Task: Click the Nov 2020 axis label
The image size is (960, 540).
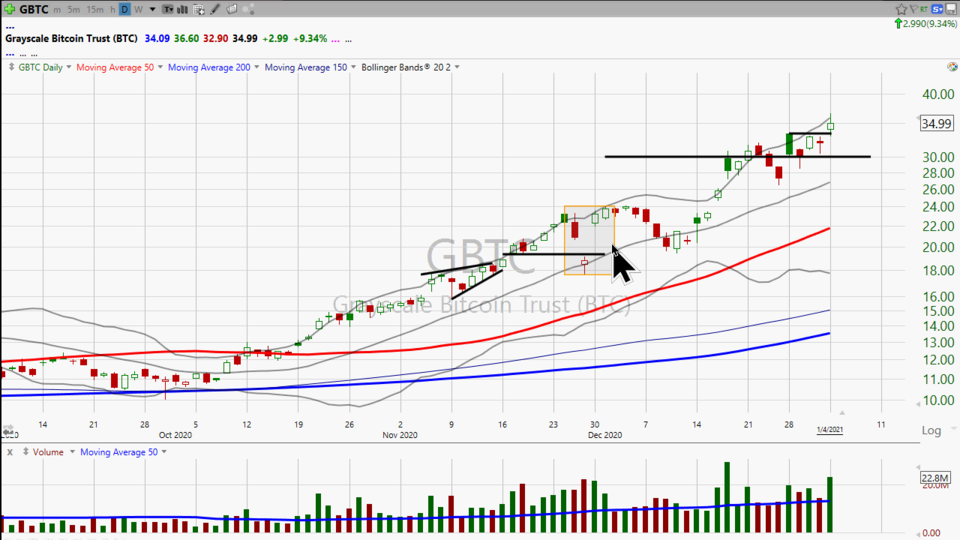Action: 400,435
